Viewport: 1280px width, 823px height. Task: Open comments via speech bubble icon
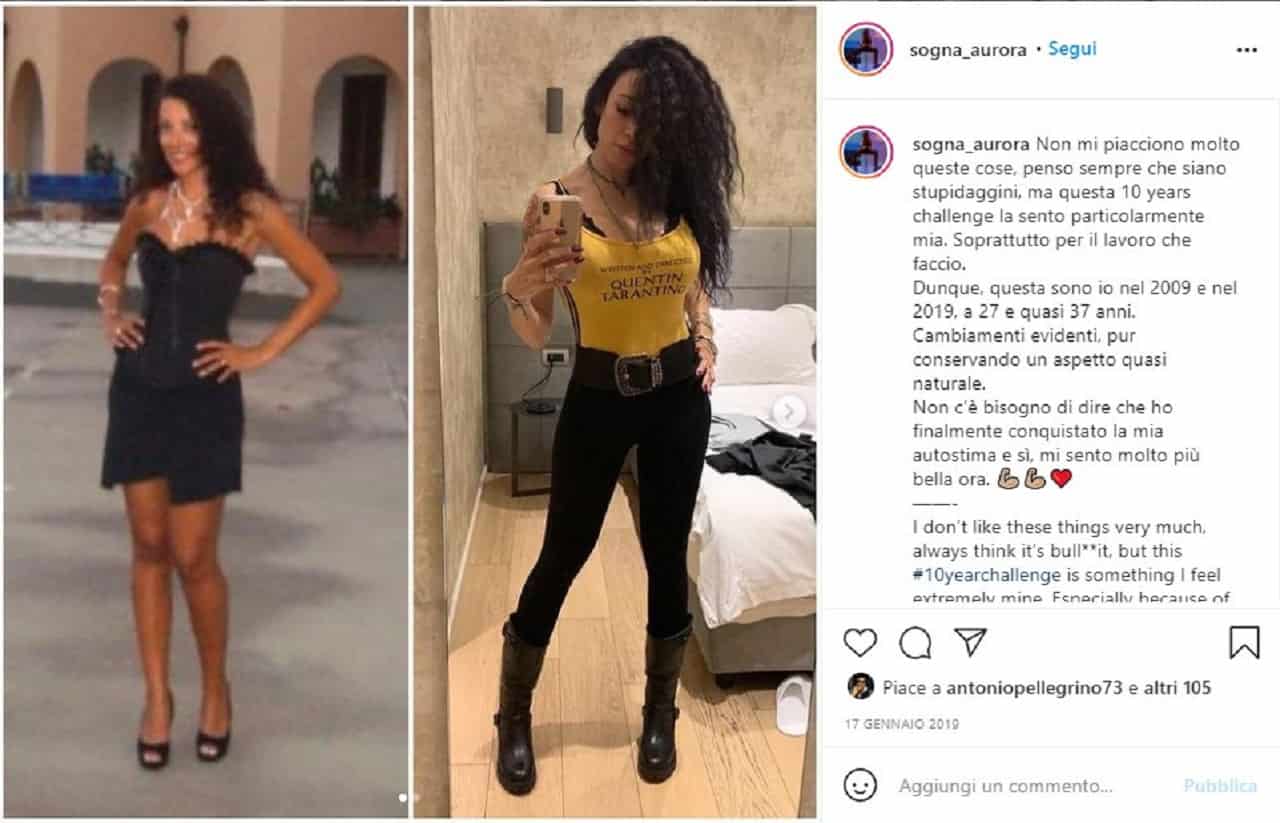pyautogui.click(x=914, y=642)
